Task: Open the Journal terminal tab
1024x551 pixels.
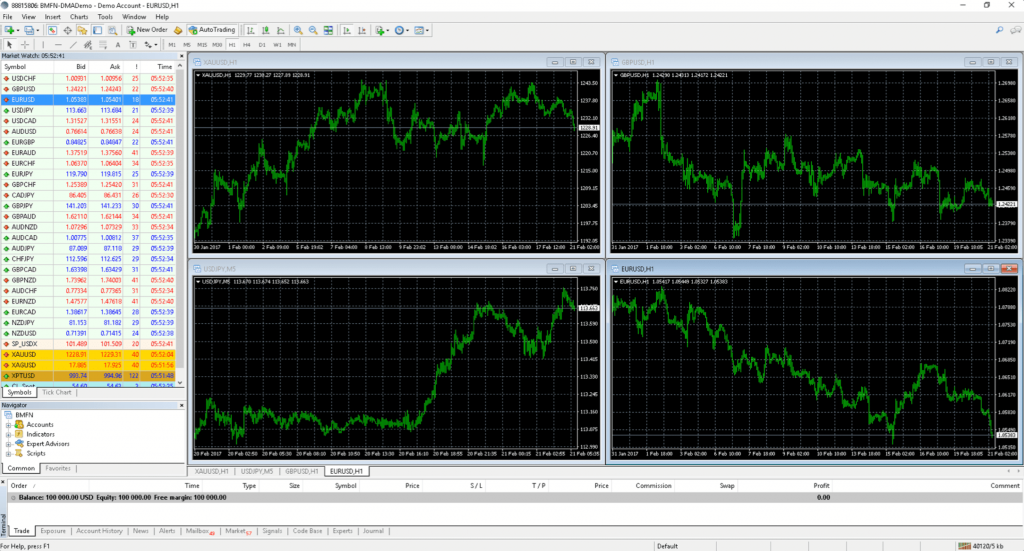Action: (x=374, y=531)
